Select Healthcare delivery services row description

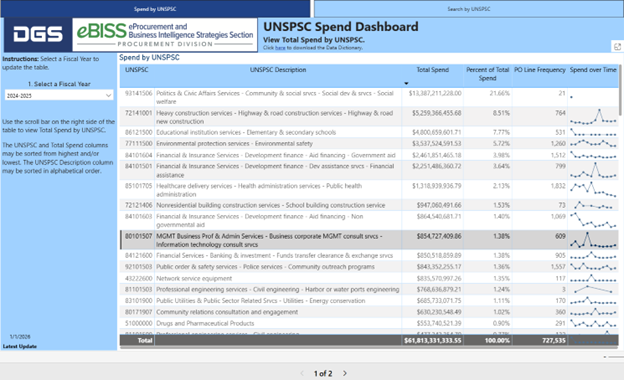(259, 190)
